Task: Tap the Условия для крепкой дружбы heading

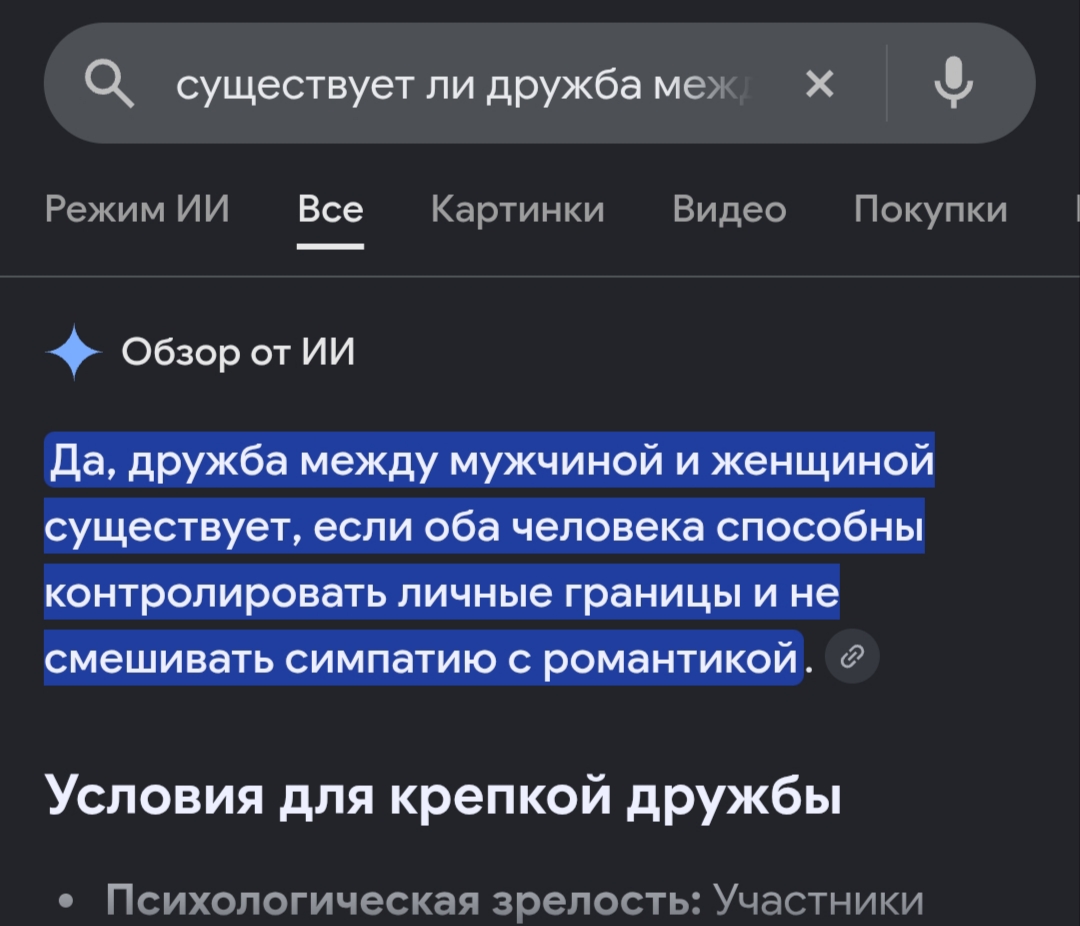Action: [x=444, y=795]
